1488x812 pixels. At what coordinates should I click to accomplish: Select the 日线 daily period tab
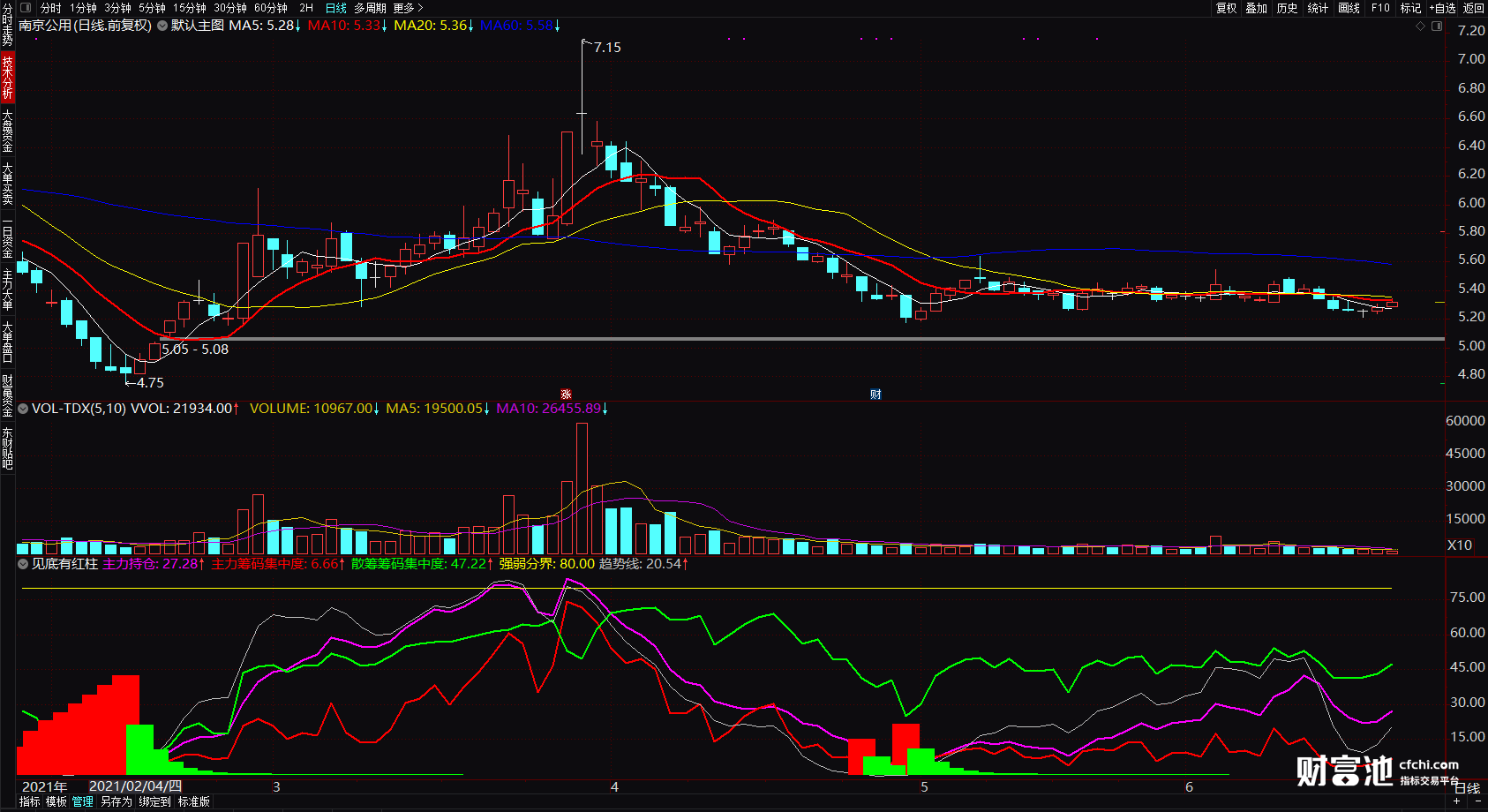[x=336, y=8]
